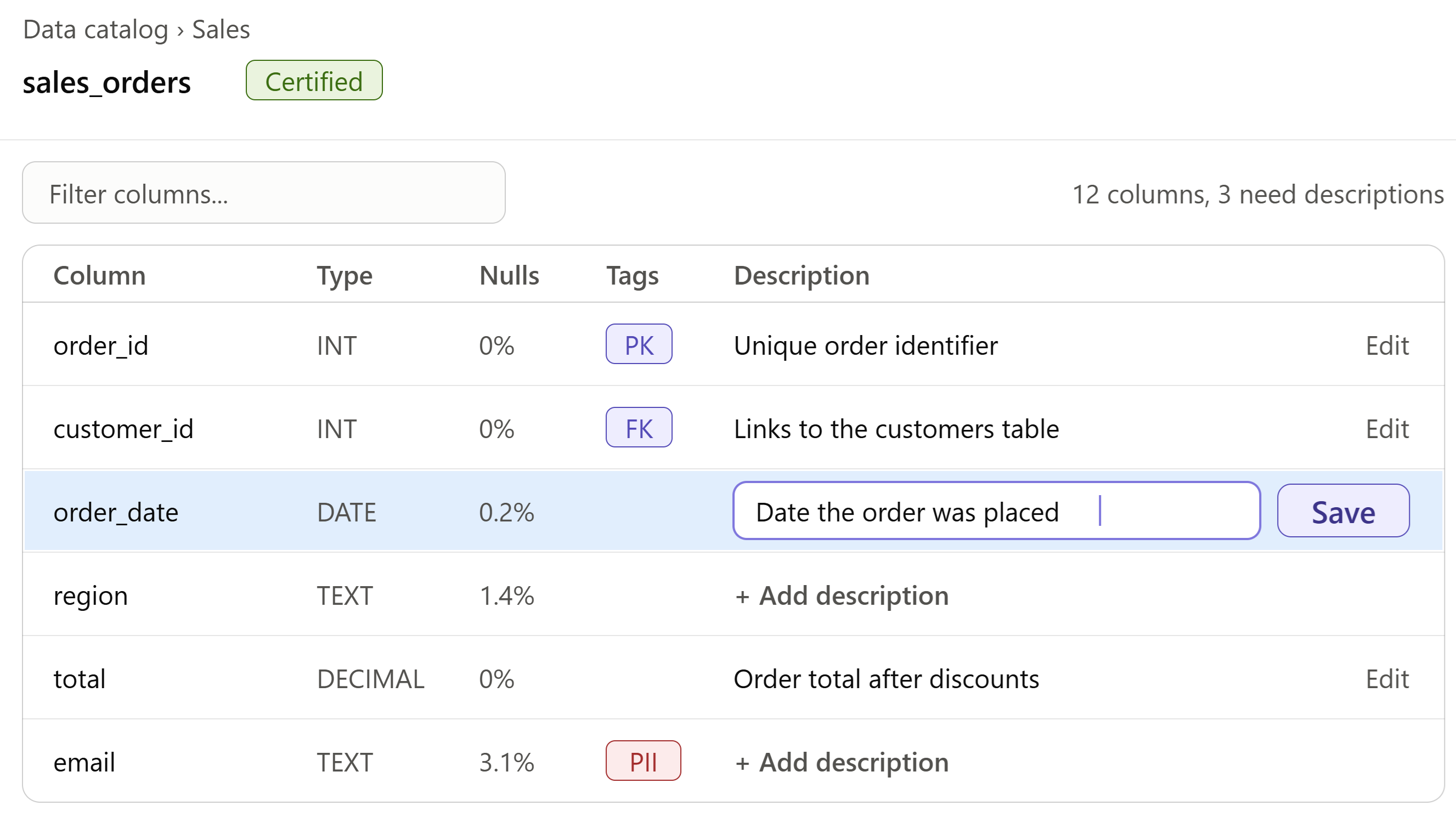
Task: Click the 1.4% nulls value
Action: click(506, 596)
